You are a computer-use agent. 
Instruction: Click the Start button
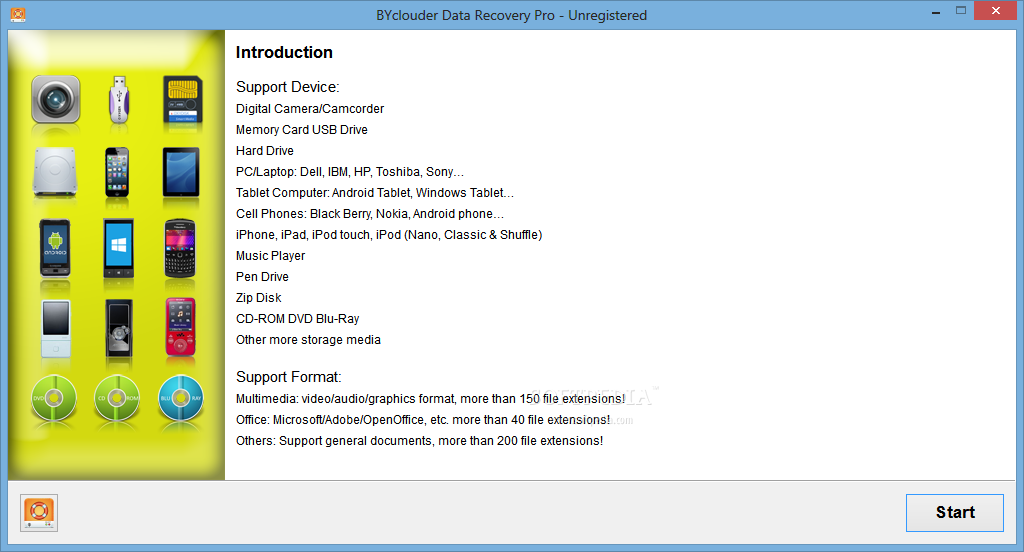955,513
